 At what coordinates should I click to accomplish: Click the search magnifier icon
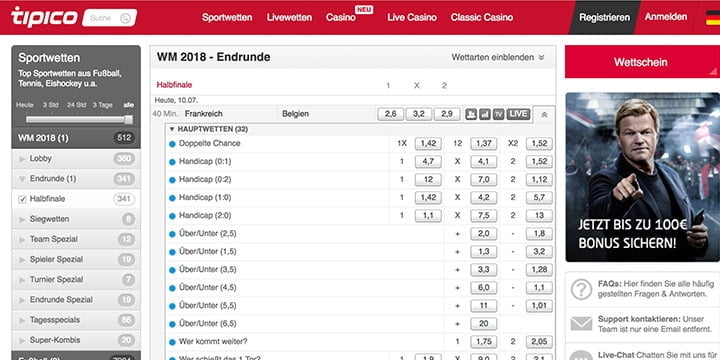[125, 18]
